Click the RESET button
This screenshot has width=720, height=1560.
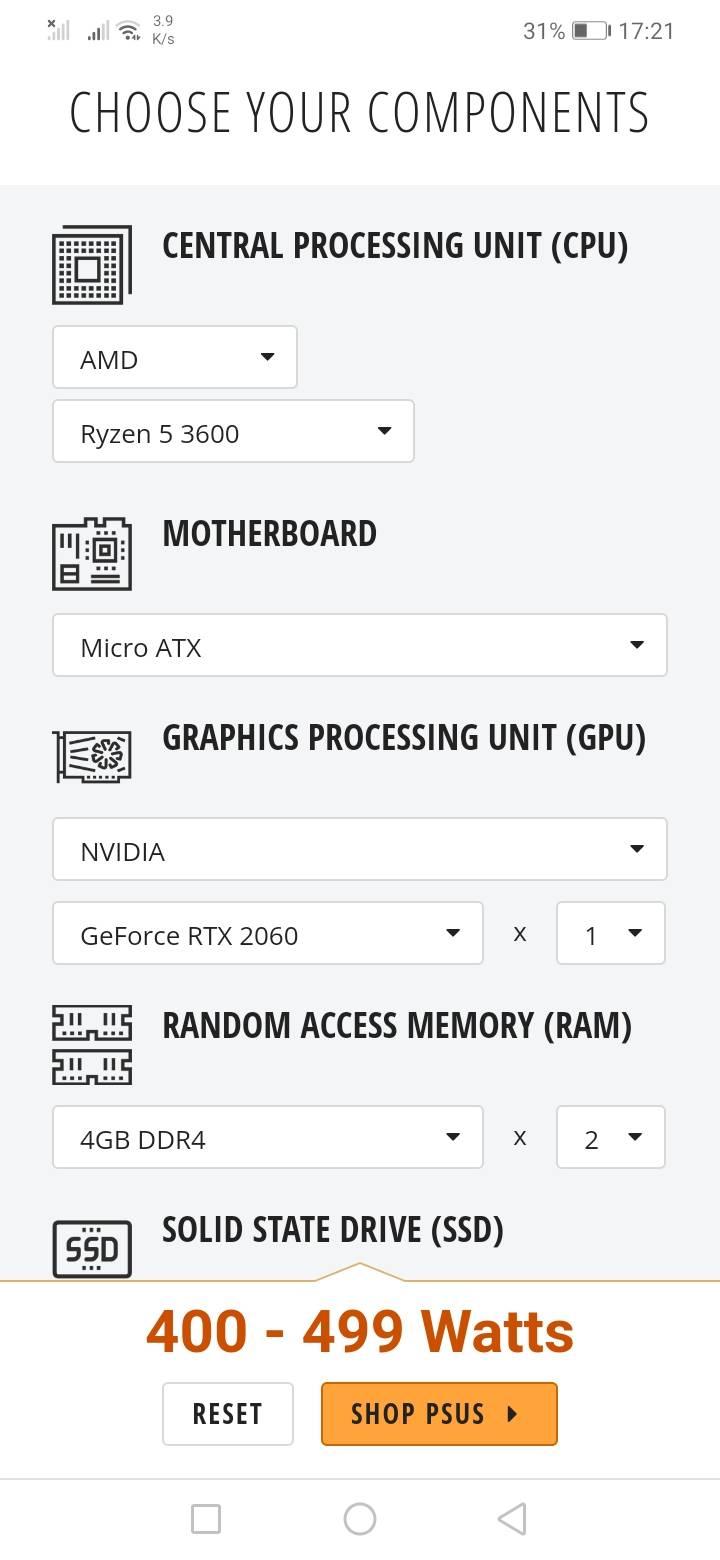[x=228, y=1414]
